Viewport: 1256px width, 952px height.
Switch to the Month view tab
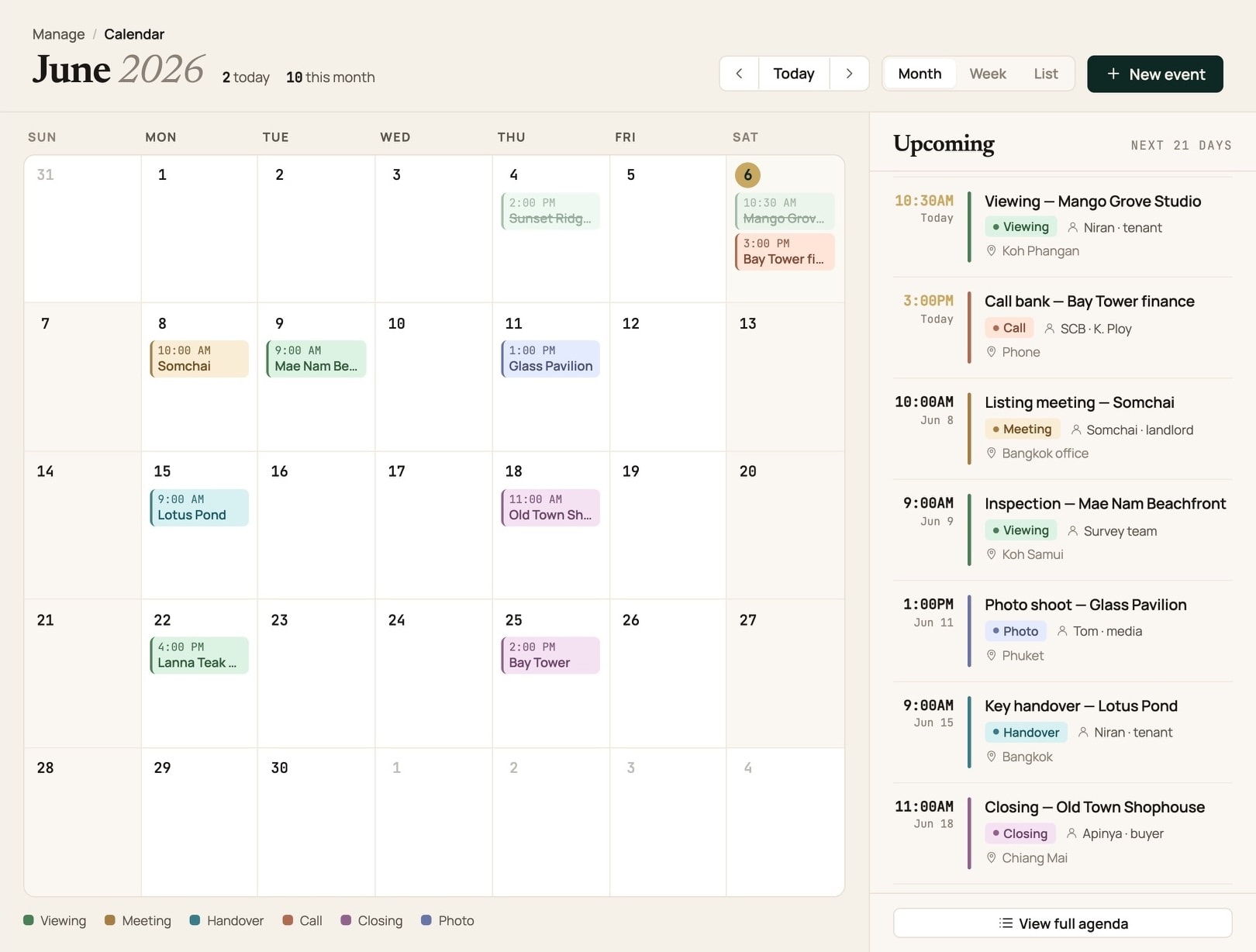pos(920,74)
